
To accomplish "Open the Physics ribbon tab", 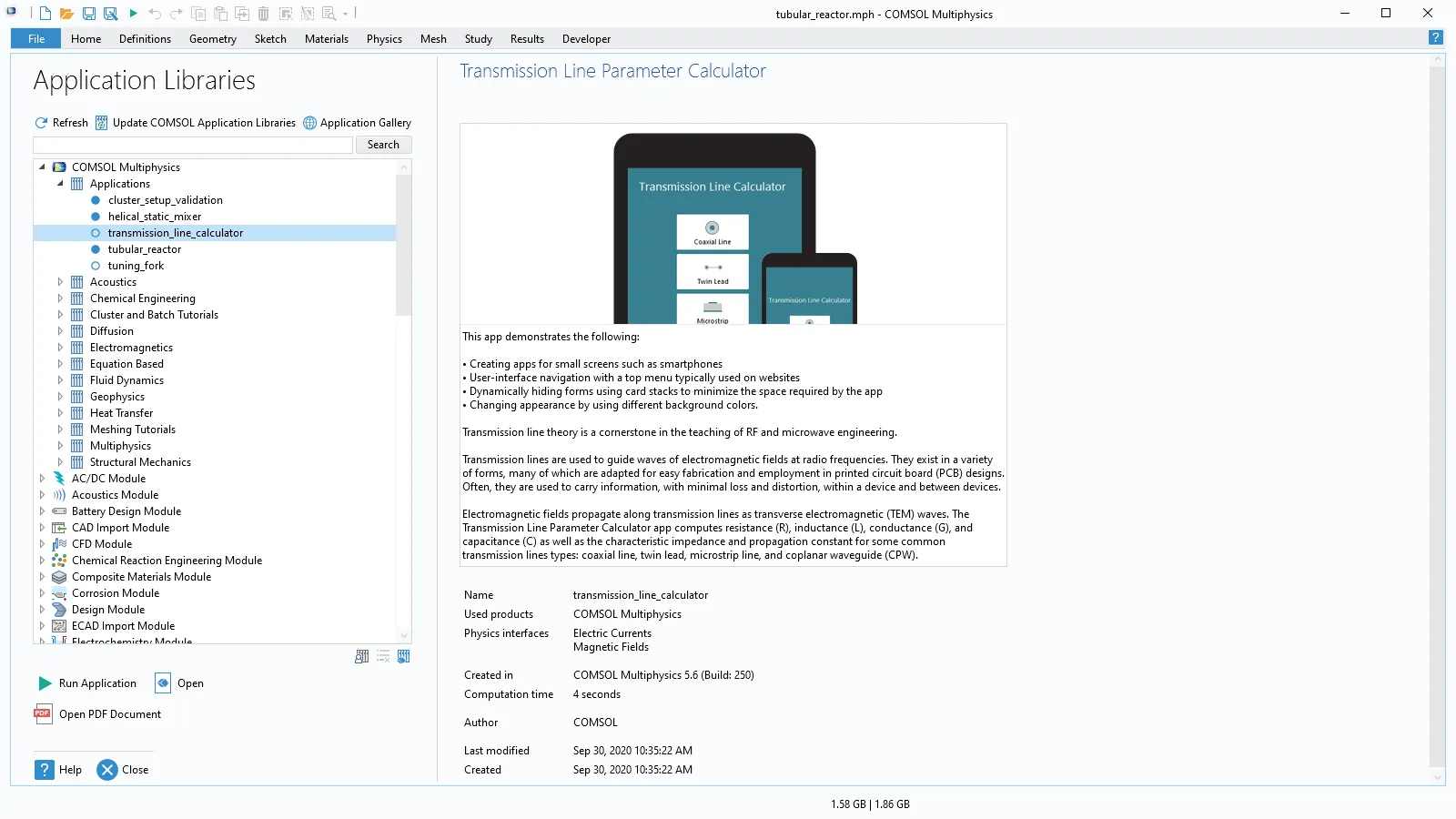I will [384, 39].
